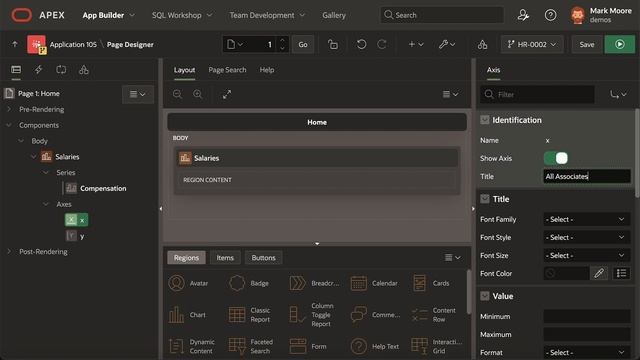Open the Font Size select list
Image resolution: width=640 pixels, height=360 pixels.
click(587, 255)
